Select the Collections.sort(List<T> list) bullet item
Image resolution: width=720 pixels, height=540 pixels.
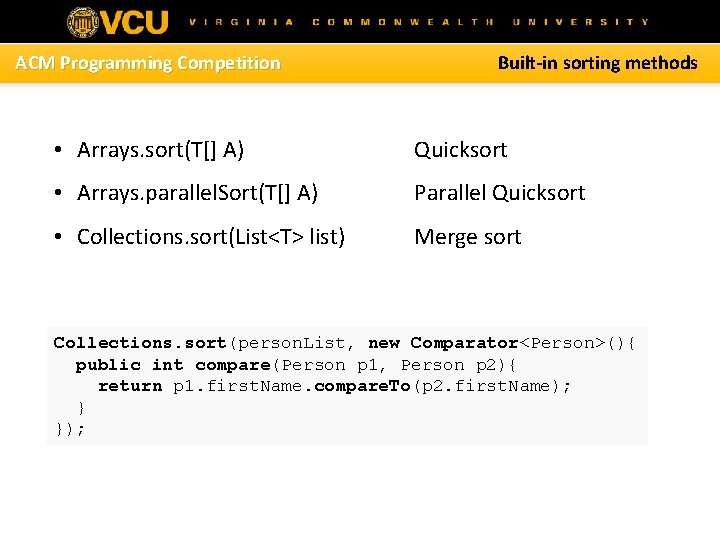(211, 237)
